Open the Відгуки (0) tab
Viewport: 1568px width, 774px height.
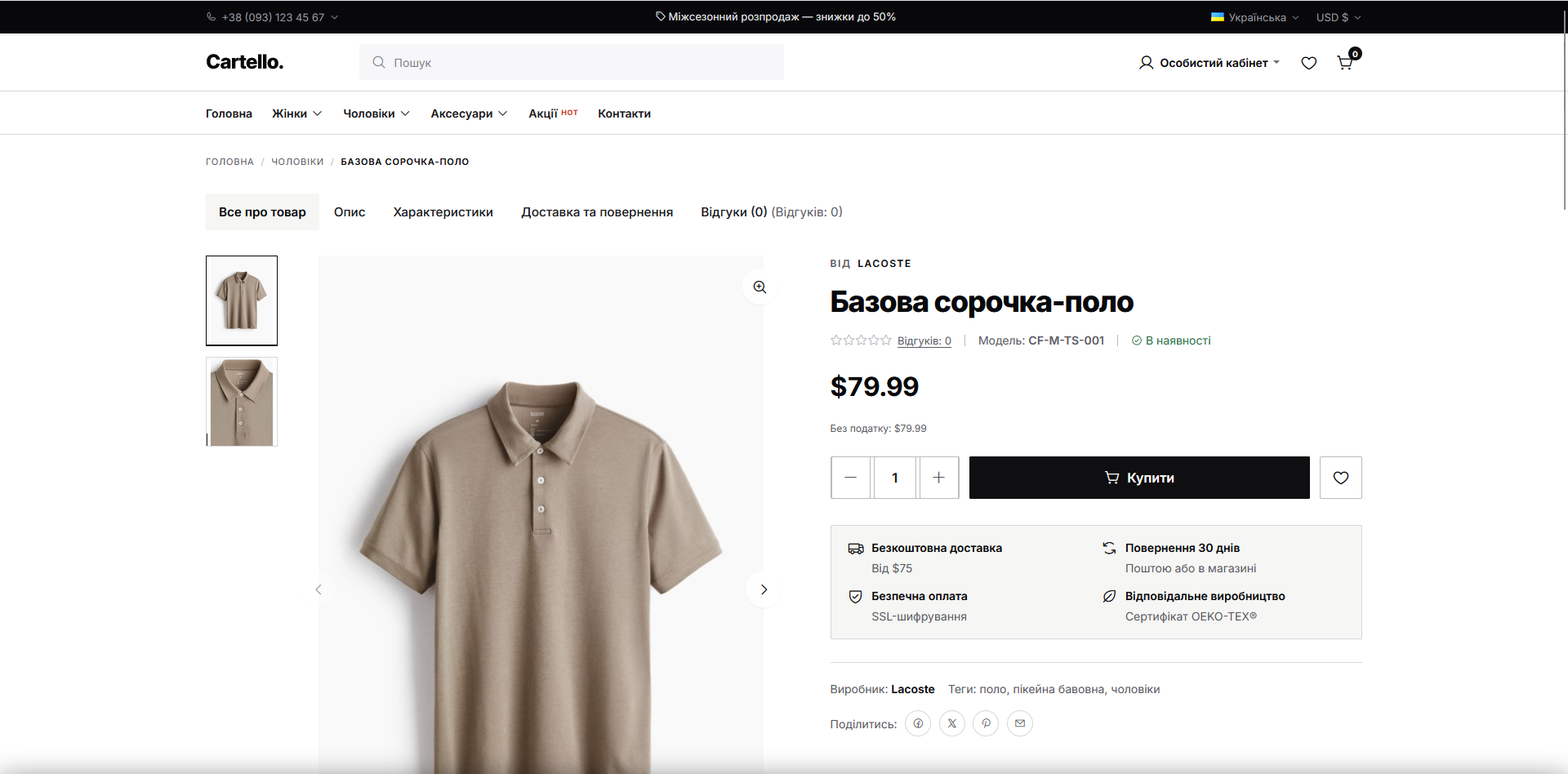click(772, 212)
